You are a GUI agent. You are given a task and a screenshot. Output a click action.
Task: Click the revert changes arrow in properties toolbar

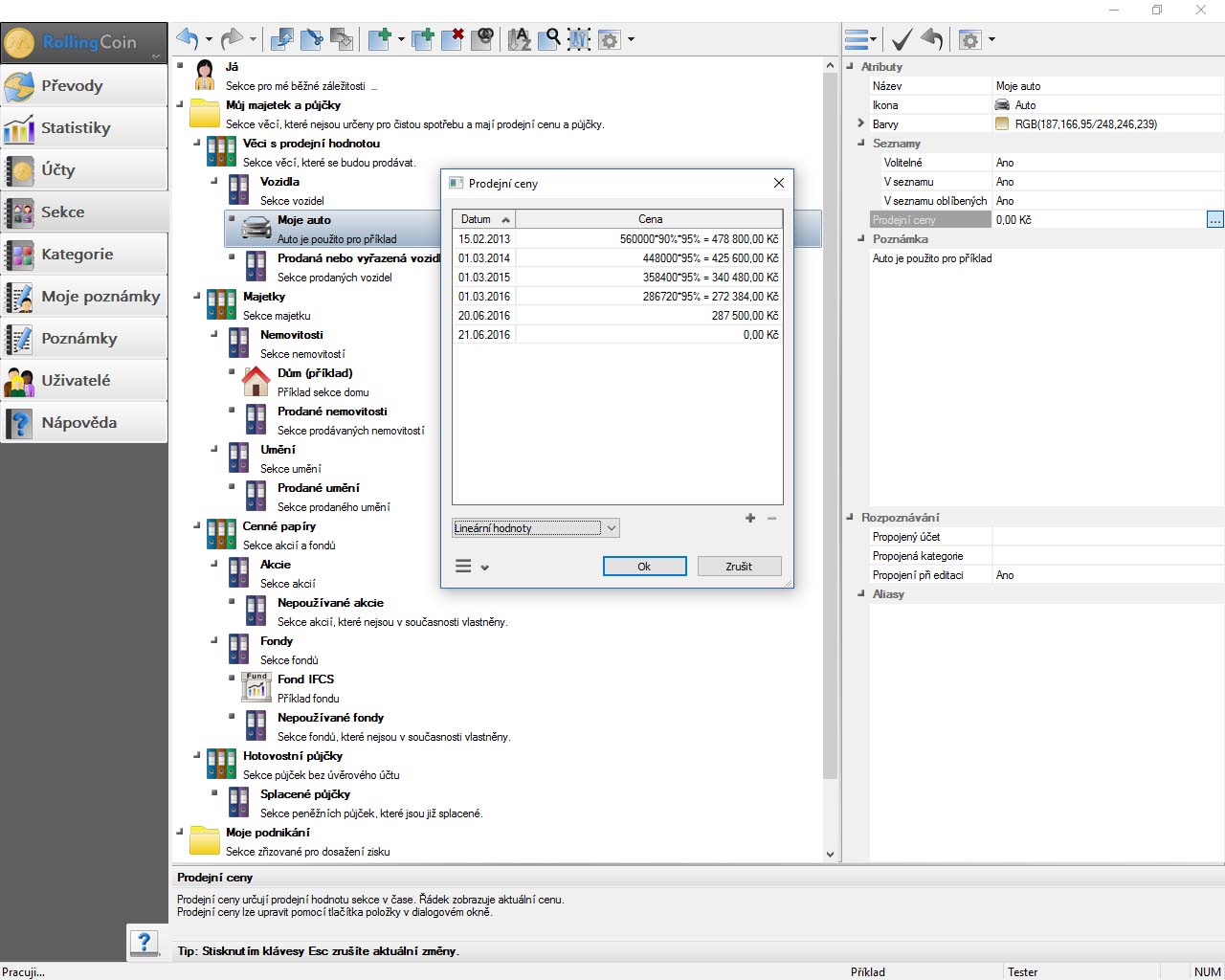tap(931, 39)
